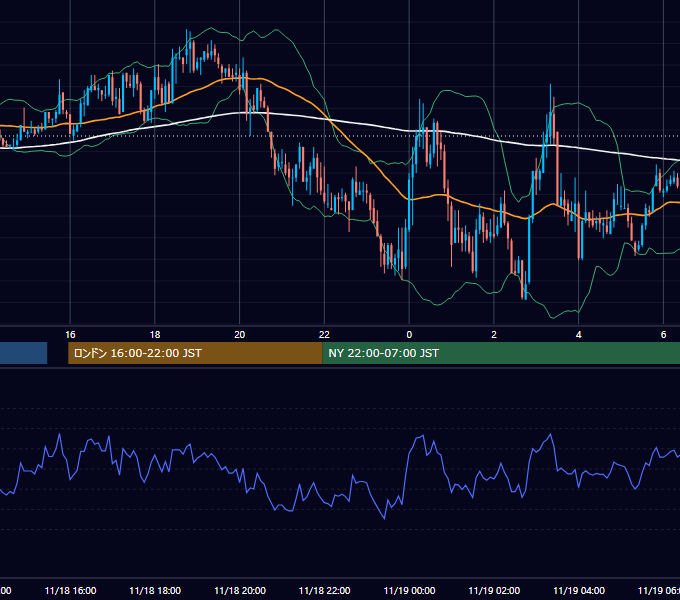
Task: Click the 11/19 04:00 date label
Action: click(x=579, y=591)
